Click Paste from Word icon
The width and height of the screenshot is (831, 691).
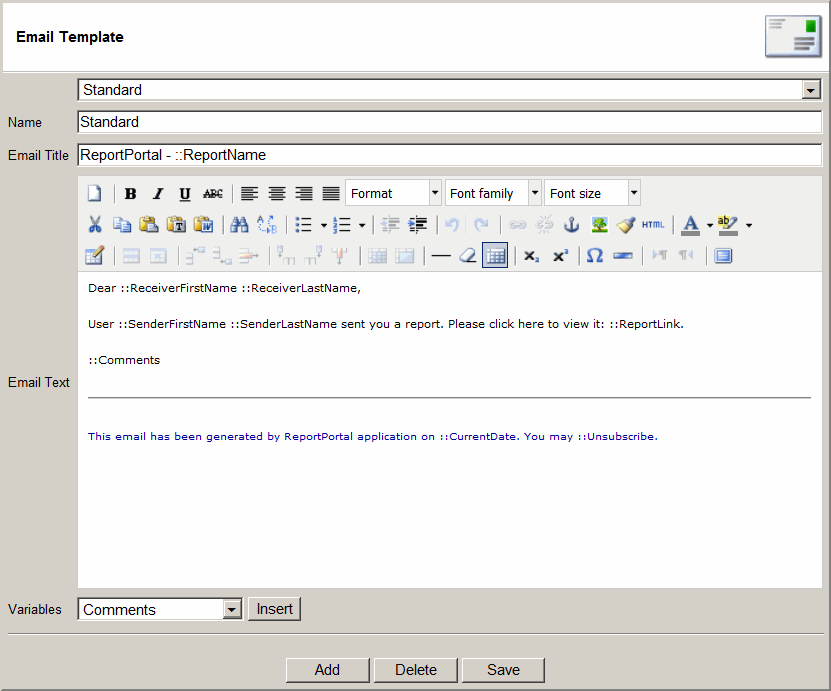tap(203, 225)
